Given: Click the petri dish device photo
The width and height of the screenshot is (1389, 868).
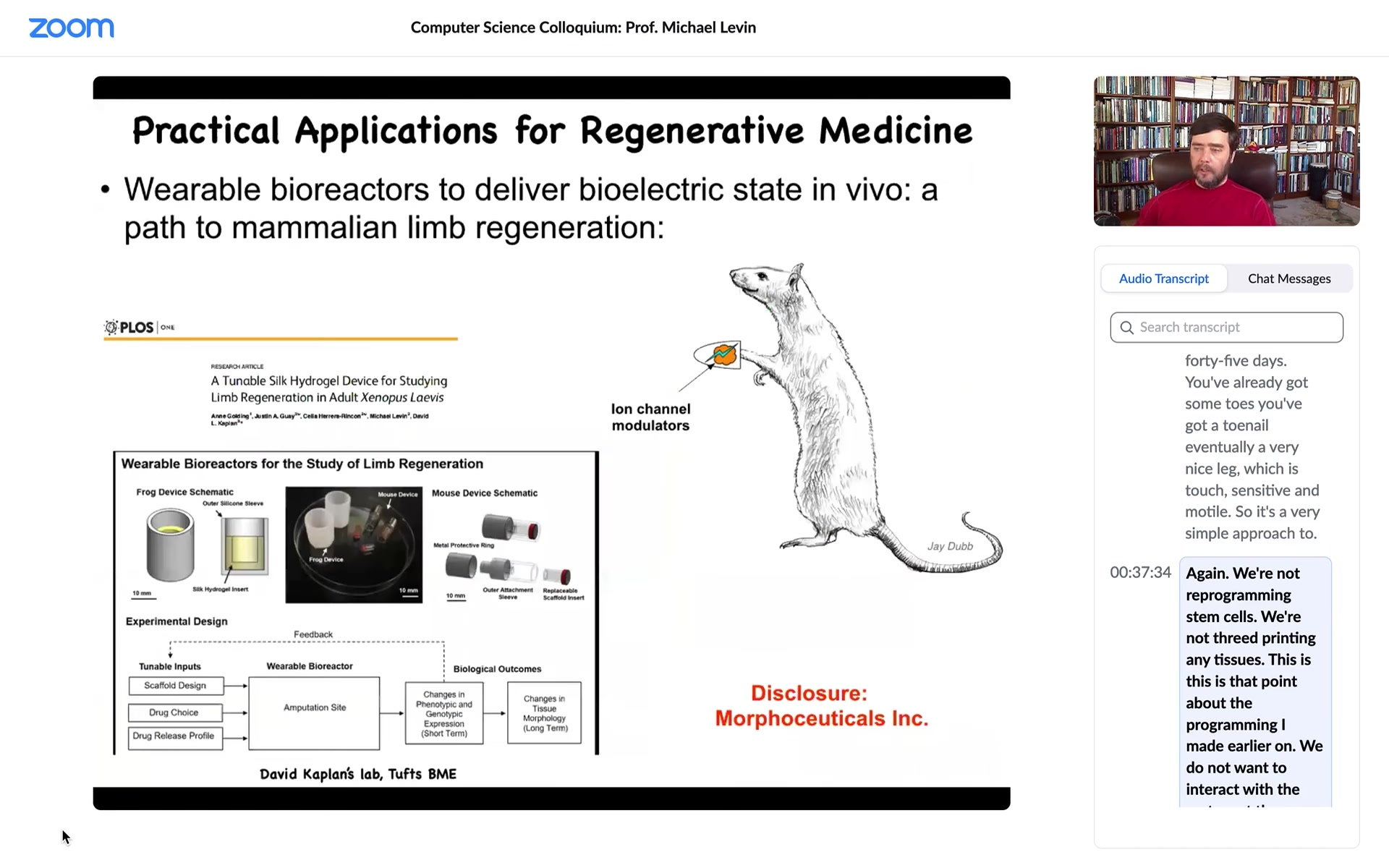Looking at the screenshot, I should pyautogui.click(x=353, y=545).
